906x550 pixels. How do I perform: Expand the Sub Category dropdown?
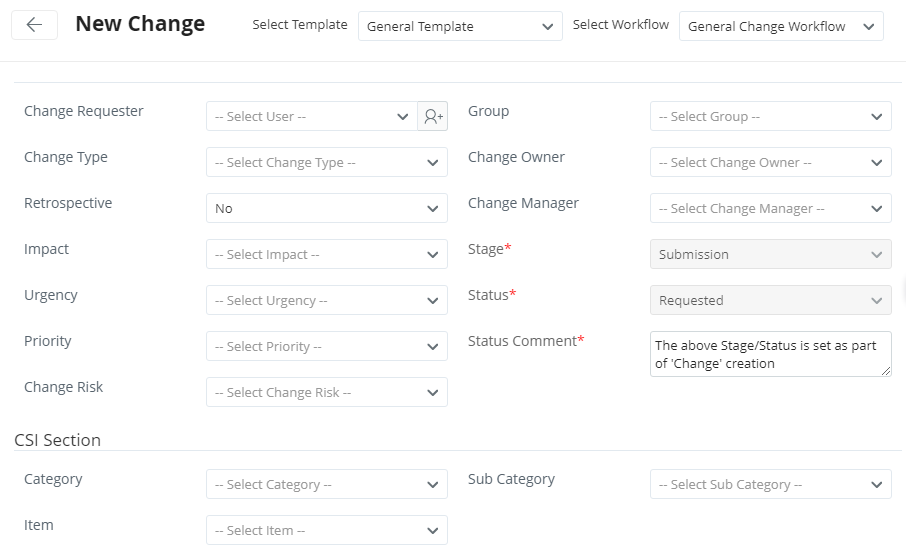point(770,485)
